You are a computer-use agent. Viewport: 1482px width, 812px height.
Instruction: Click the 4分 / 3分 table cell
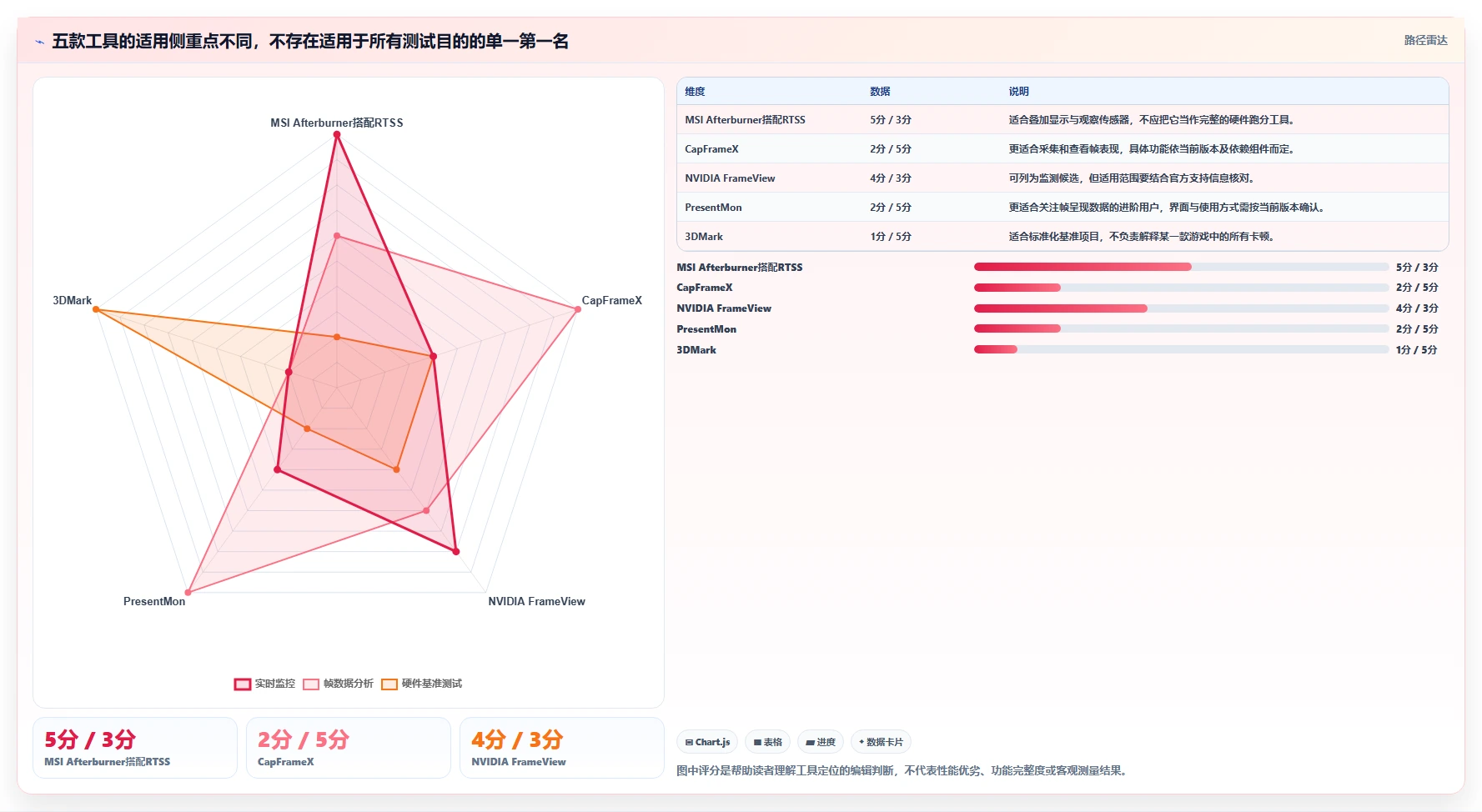click(891, 178)
